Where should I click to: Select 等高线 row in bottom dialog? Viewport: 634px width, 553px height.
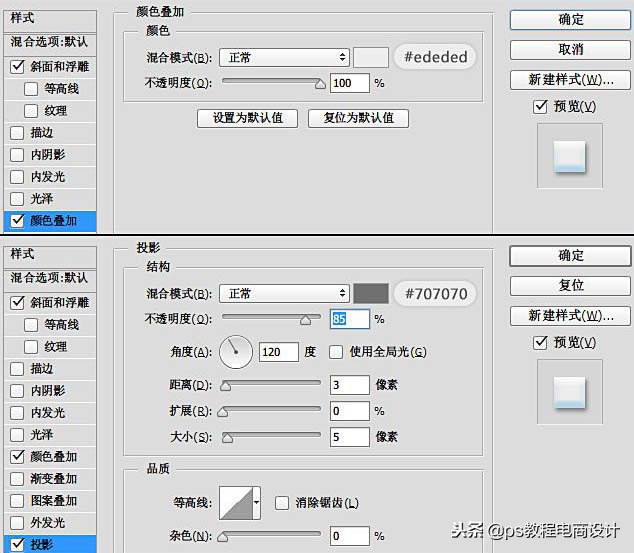(50, 325)
